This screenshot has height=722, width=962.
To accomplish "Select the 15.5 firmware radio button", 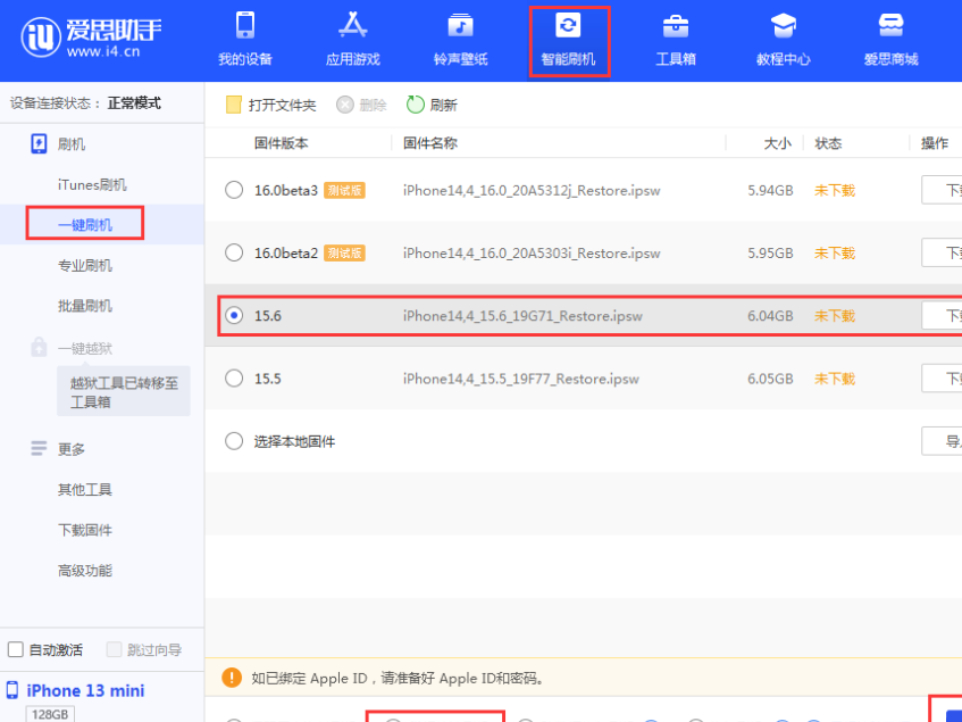I will (234, 378).
